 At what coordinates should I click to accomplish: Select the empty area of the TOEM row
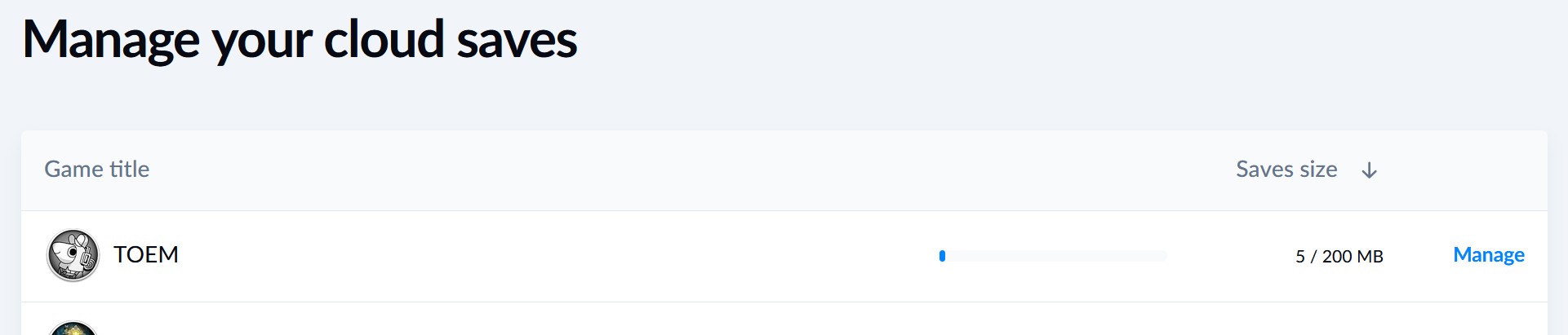(x=555, y=256)
